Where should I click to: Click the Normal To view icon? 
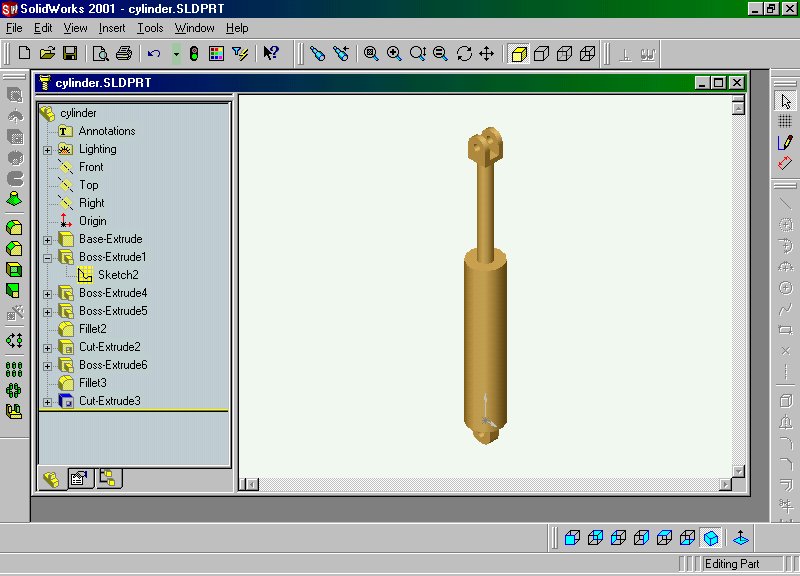(741, 538)
